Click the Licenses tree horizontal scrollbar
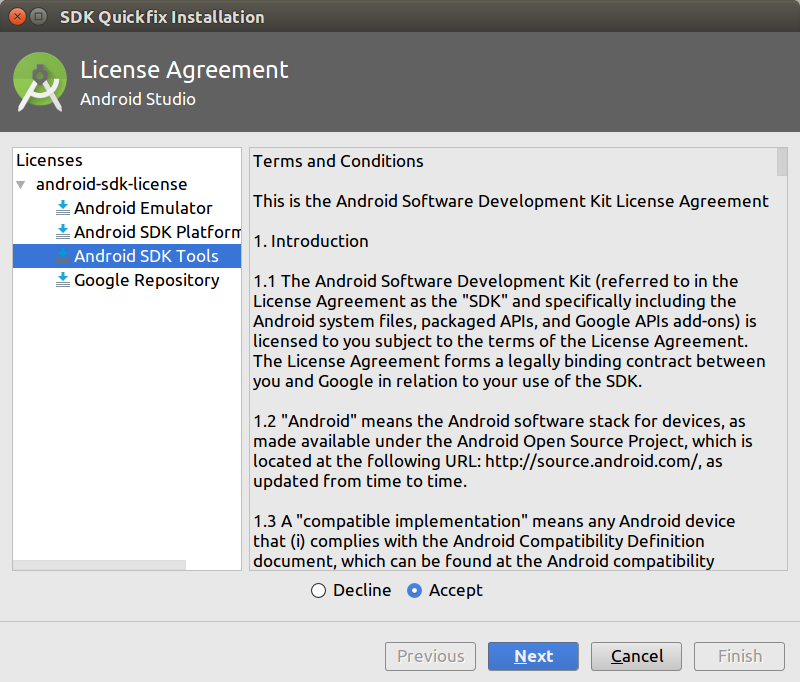Viewport: 800px width, 682px height. tap(99, 565)
